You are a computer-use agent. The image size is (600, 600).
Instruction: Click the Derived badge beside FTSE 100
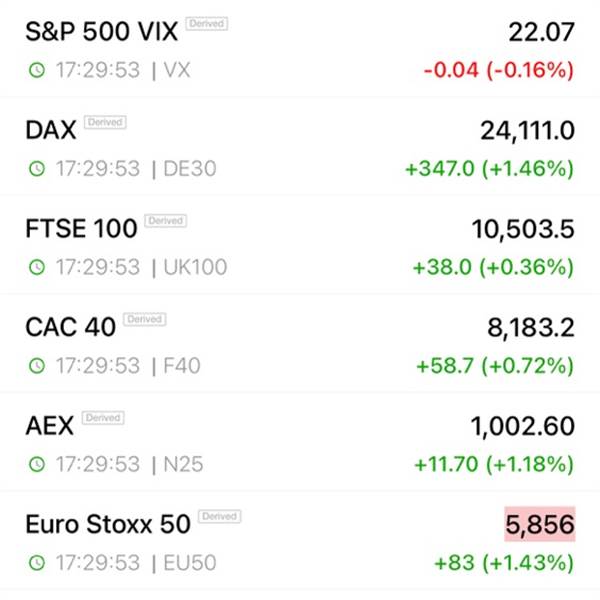pos(165,220)
